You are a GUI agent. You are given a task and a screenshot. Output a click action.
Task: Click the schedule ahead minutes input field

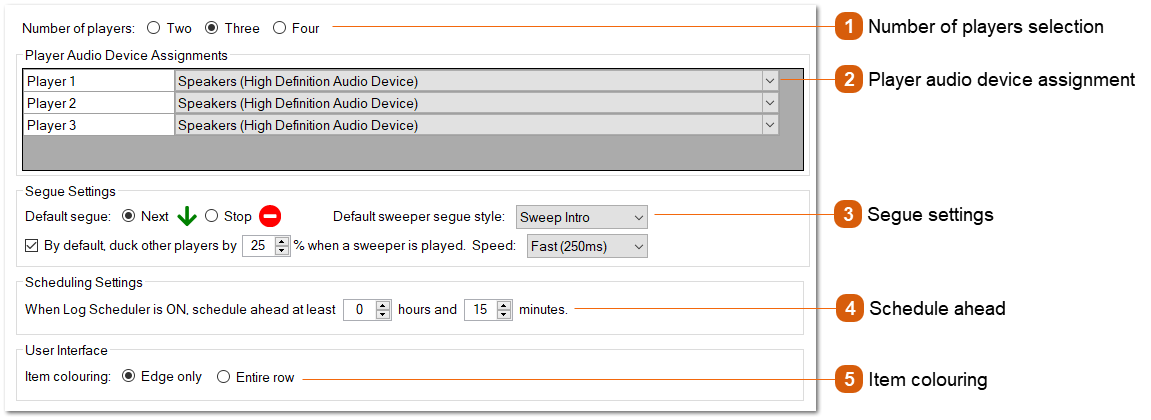pos(480,310)
